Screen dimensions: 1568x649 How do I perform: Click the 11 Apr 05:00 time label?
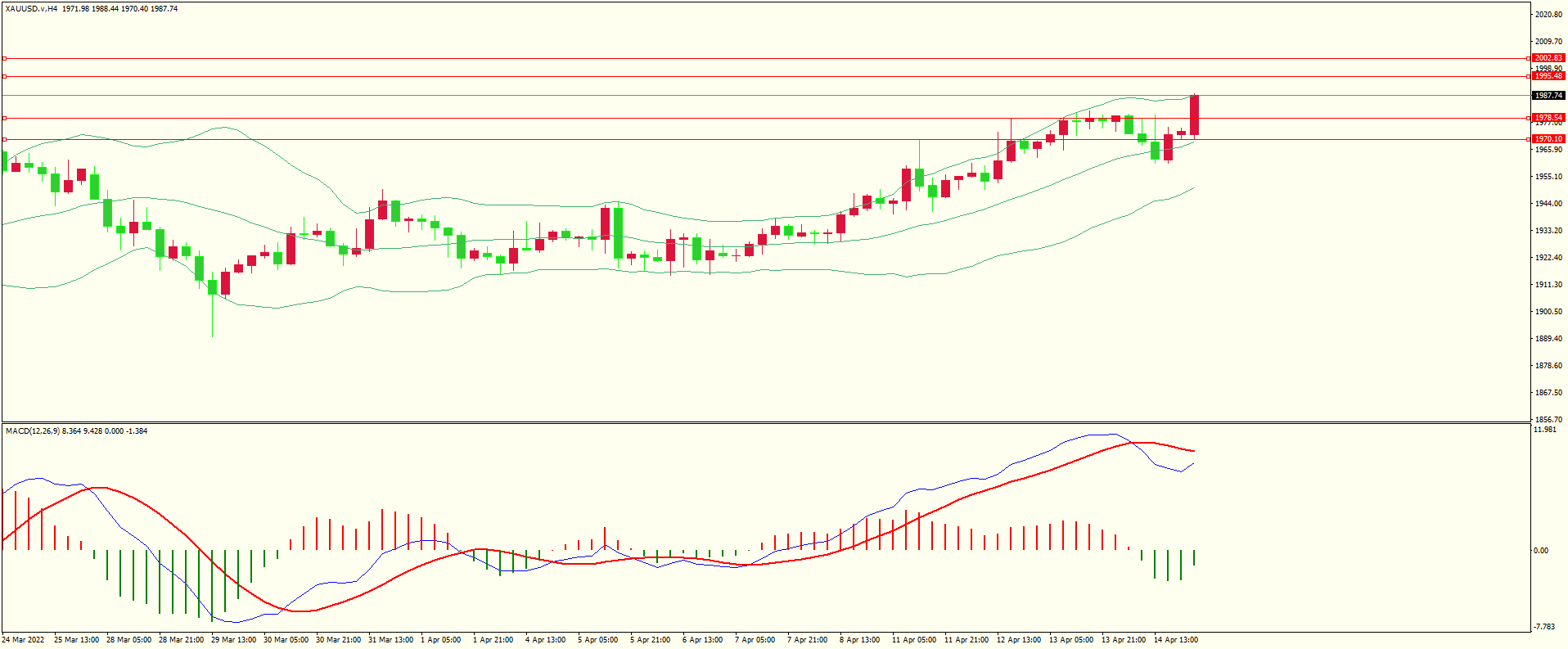914,640
